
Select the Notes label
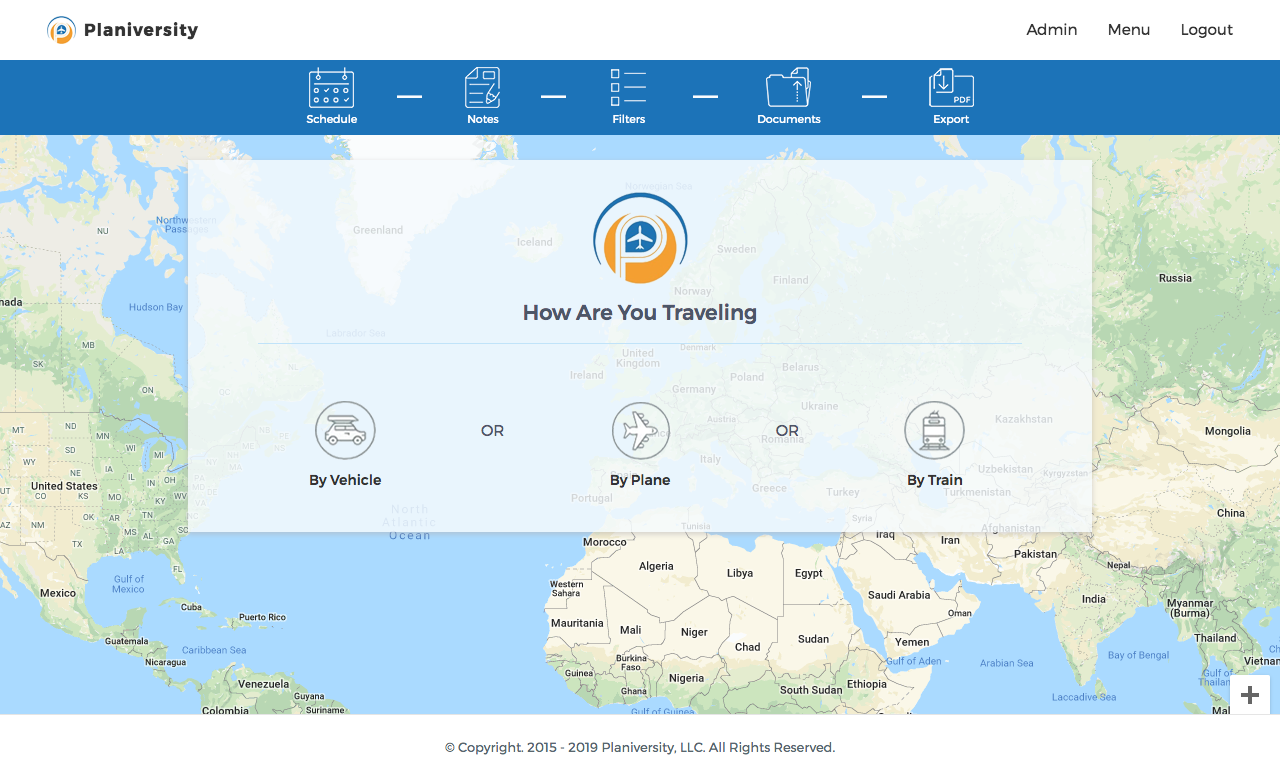tap(483, 119)
